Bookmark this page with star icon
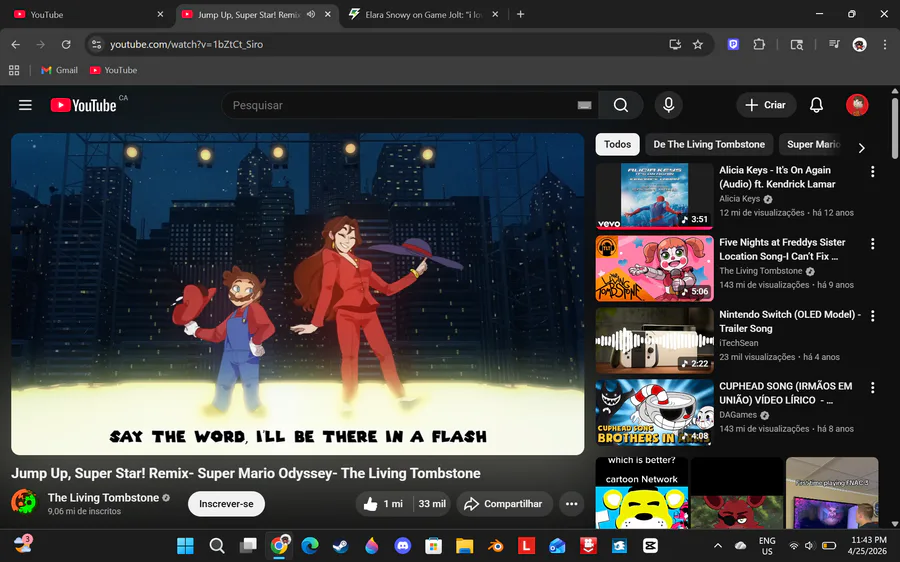The width and height of the screenshot is (900, 562). [697, 44]
